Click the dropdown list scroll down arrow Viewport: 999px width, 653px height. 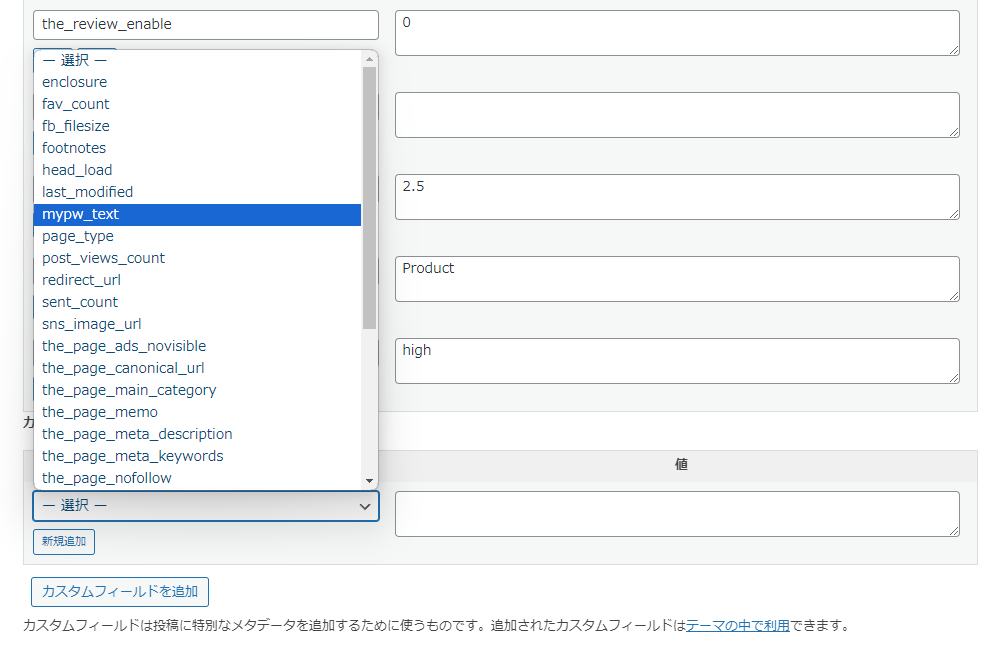369,481
